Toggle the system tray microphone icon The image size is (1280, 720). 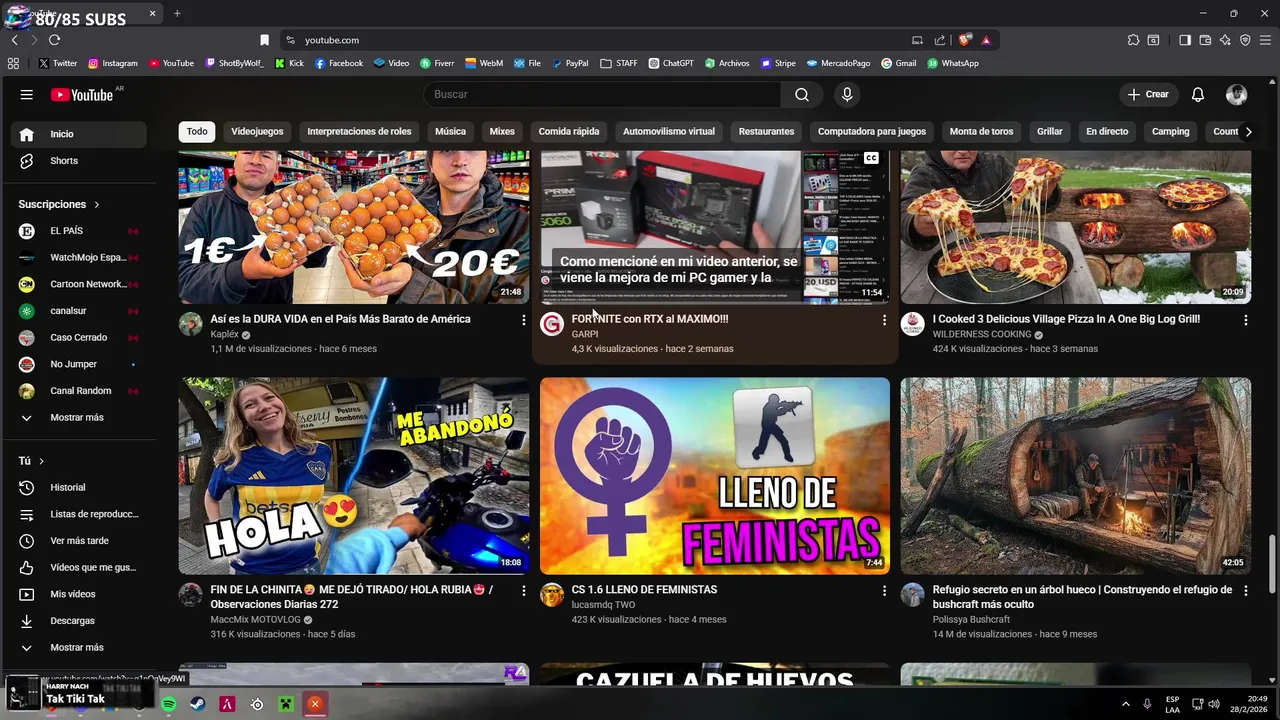pyautogui.click(x=1147, y=704)
